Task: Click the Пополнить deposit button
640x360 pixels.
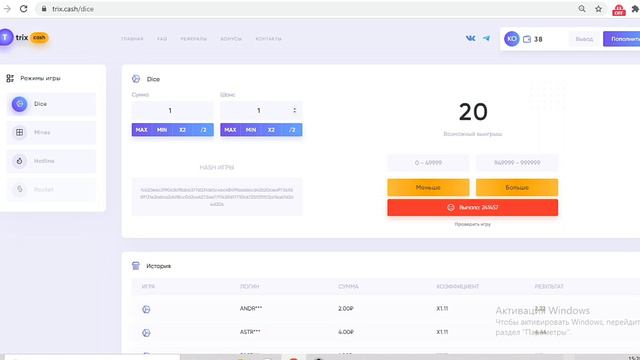Action: [622, 39]
